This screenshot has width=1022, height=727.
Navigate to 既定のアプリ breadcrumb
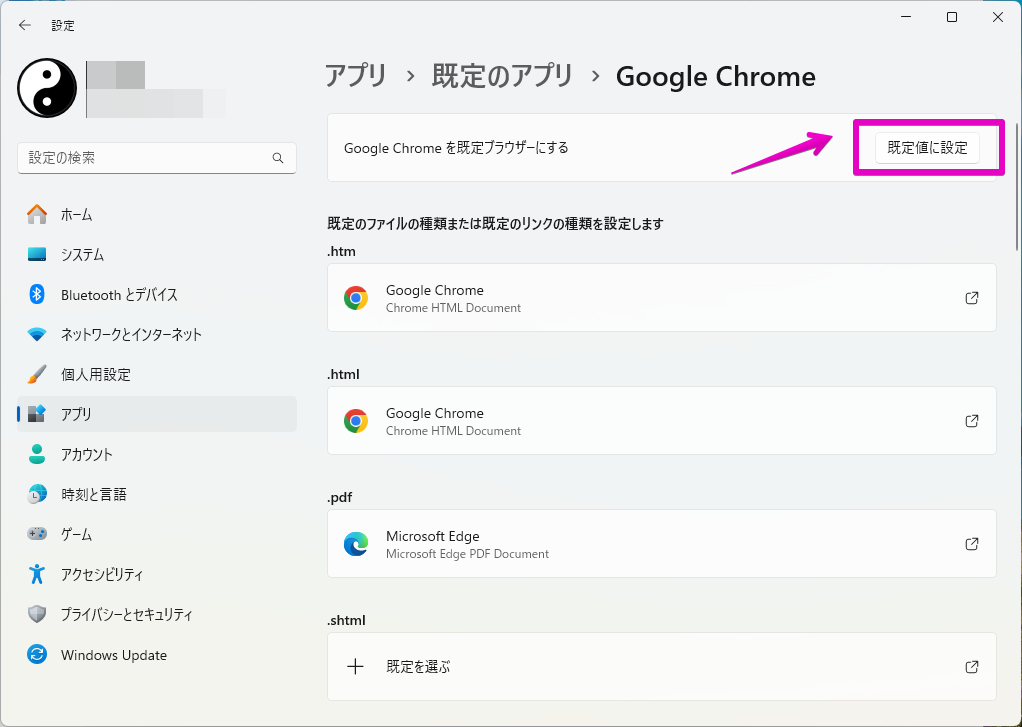(503, 76)
